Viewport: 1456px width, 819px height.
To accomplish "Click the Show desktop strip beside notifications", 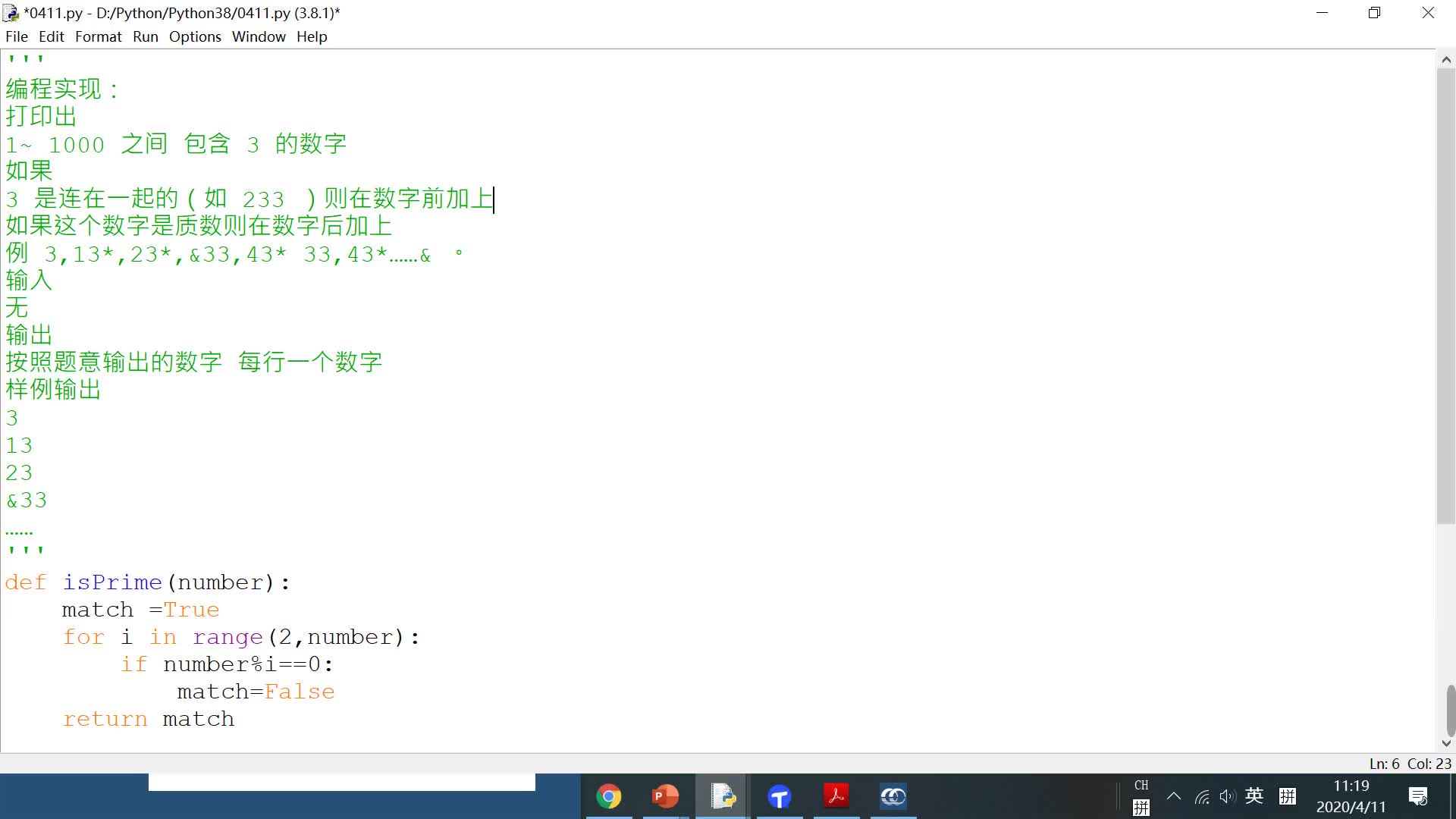I will click(x=1452, y=796).
